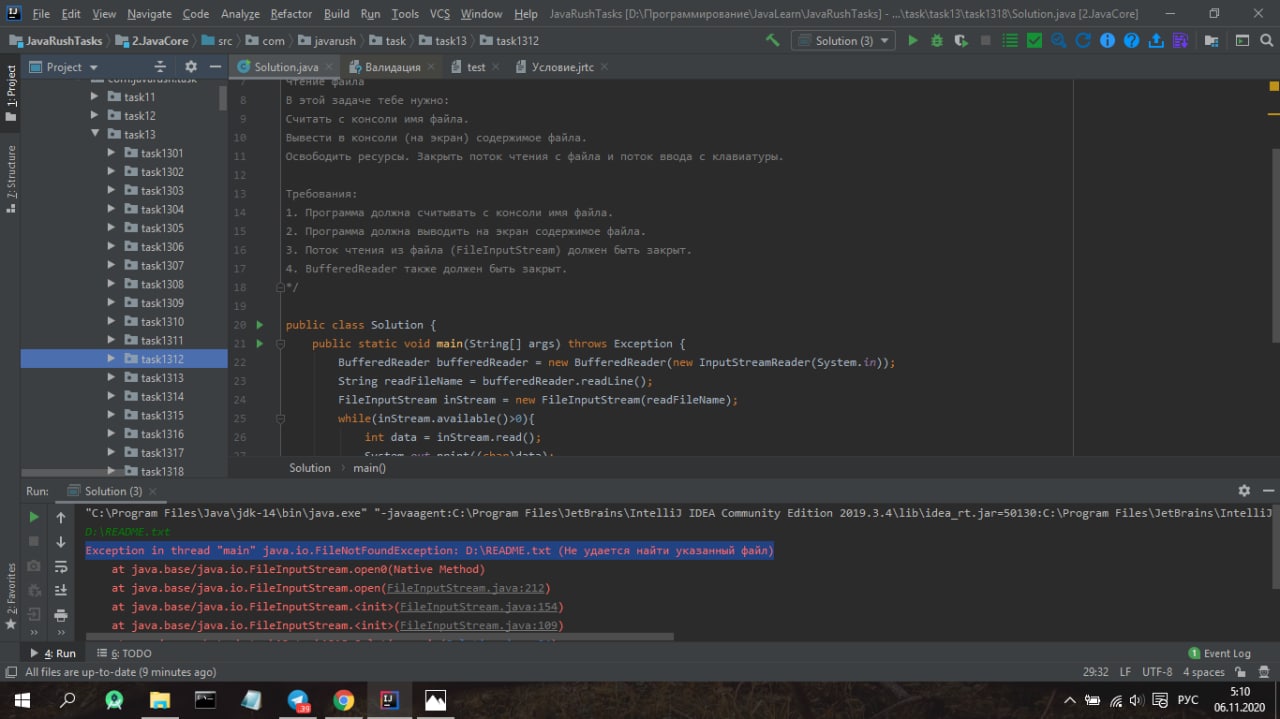Toggle soft-wrap in Run console
The image size is (1280, 719).
coord(61,567)
